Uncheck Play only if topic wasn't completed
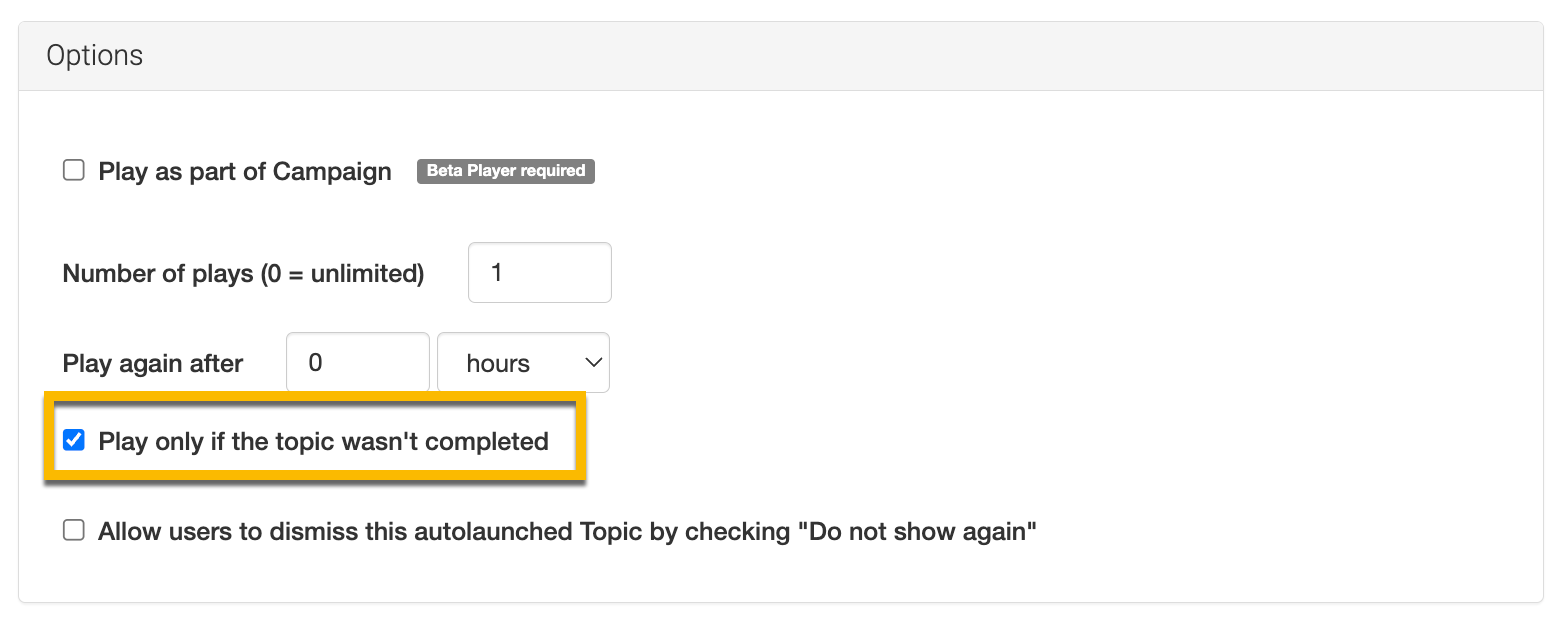The width and height of the screenshot is (1566, 620). (x=74, y=441)
